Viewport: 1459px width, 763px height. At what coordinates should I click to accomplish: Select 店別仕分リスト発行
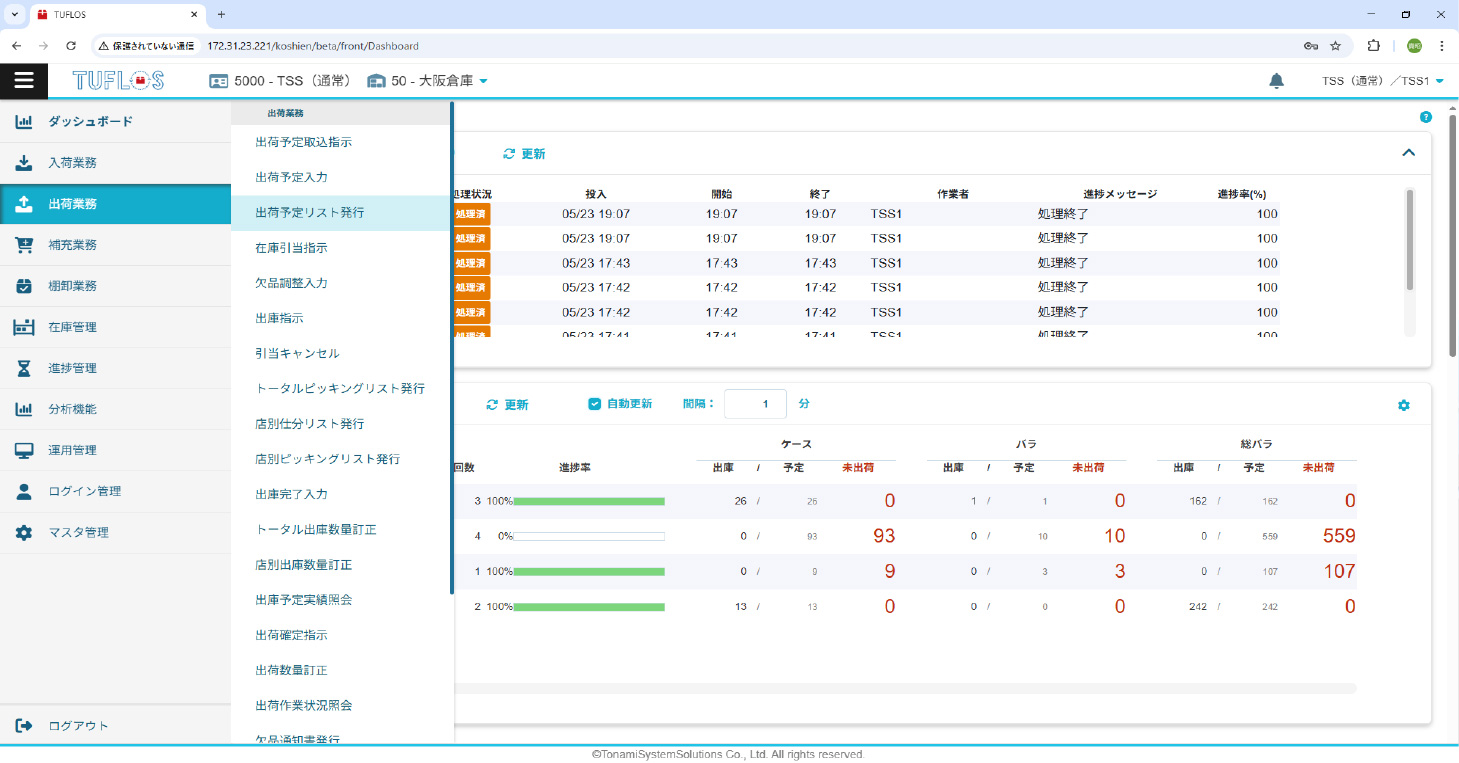[x=310, y=424]
